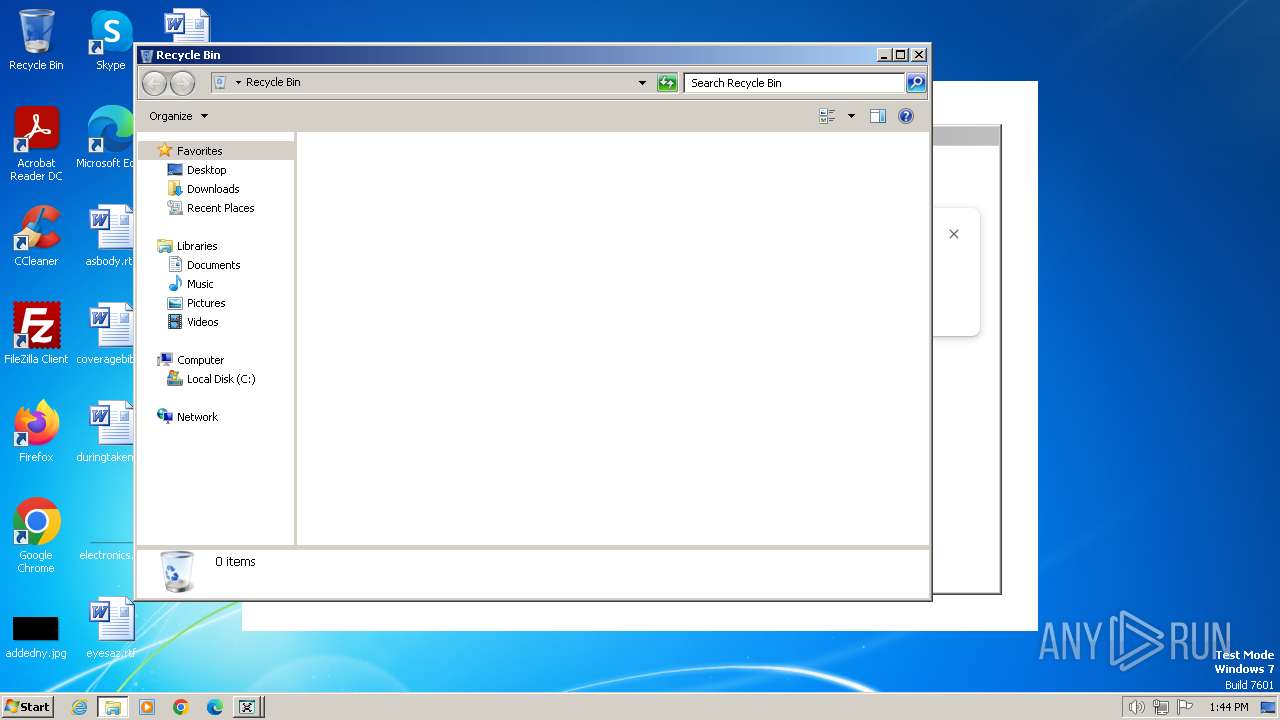Open Microsoft Edge from the taskbar
The image size is (1280, 720).
pyautogui.click(x=214, y=707)
